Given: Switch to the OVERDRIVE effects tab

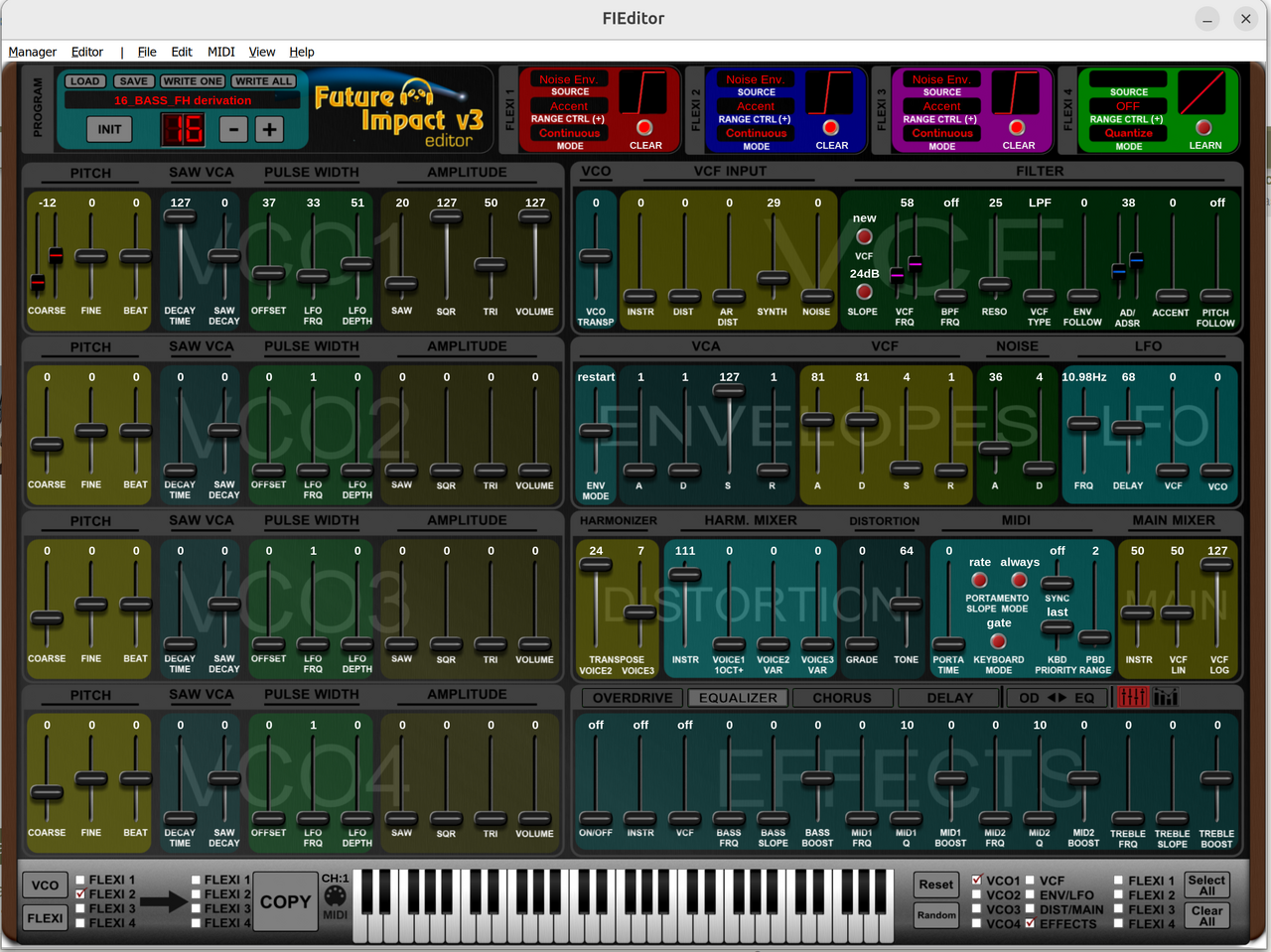Looking at the screenshot, I should click(633, 698).
